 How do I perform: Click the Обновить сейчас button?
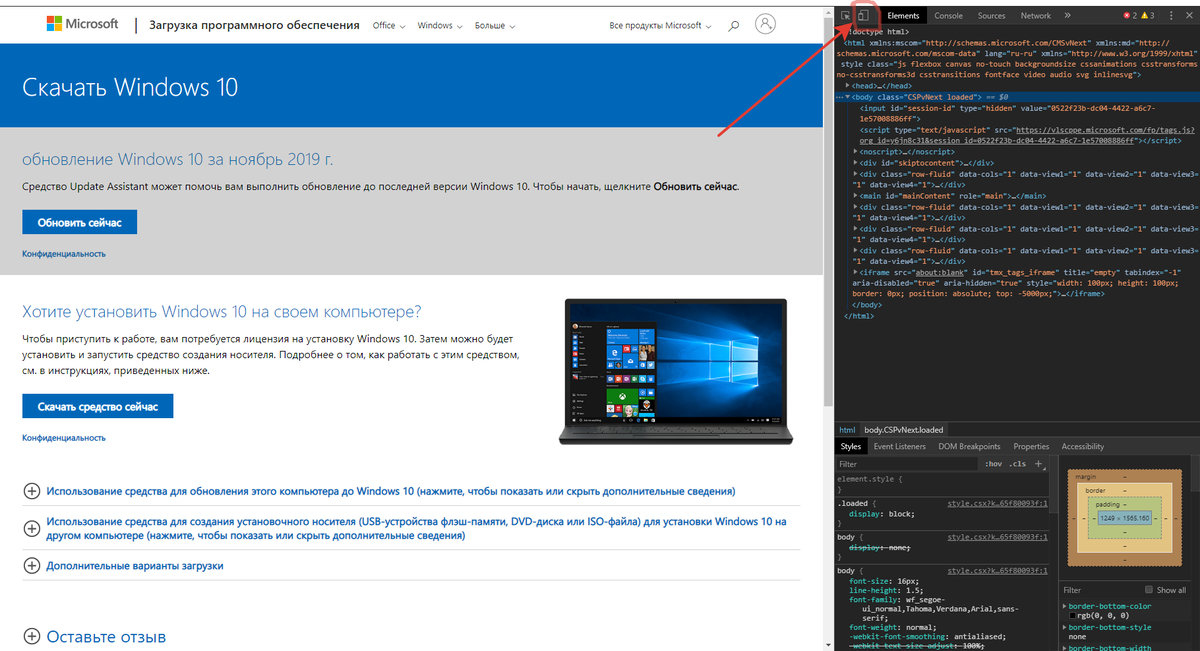[78, 221]
